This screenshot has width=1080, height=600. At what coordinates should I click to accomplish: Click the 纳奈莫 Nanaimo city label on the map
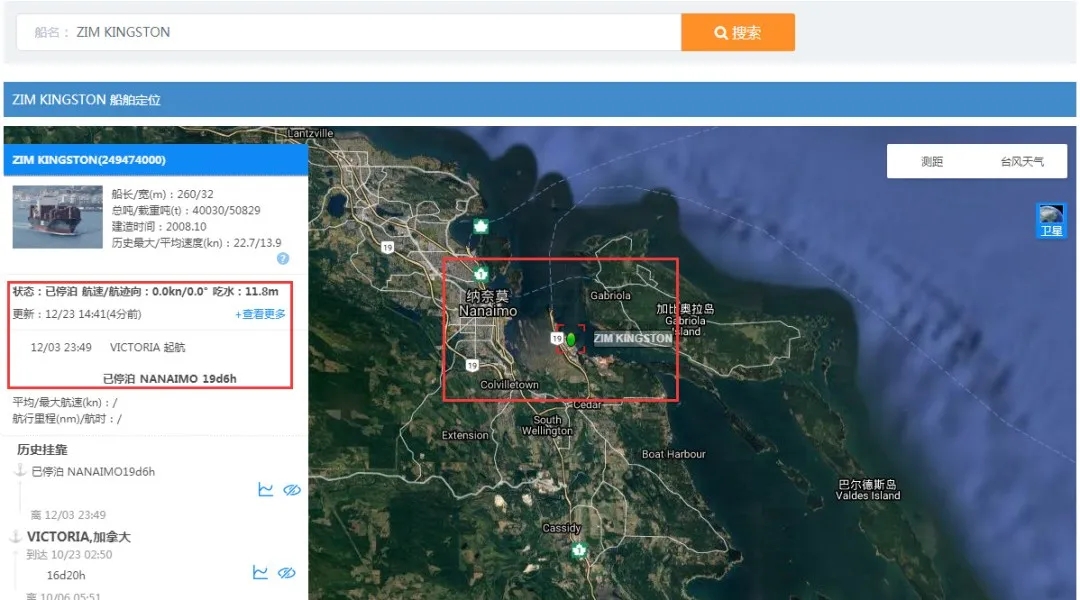click(x=488, y=303)
